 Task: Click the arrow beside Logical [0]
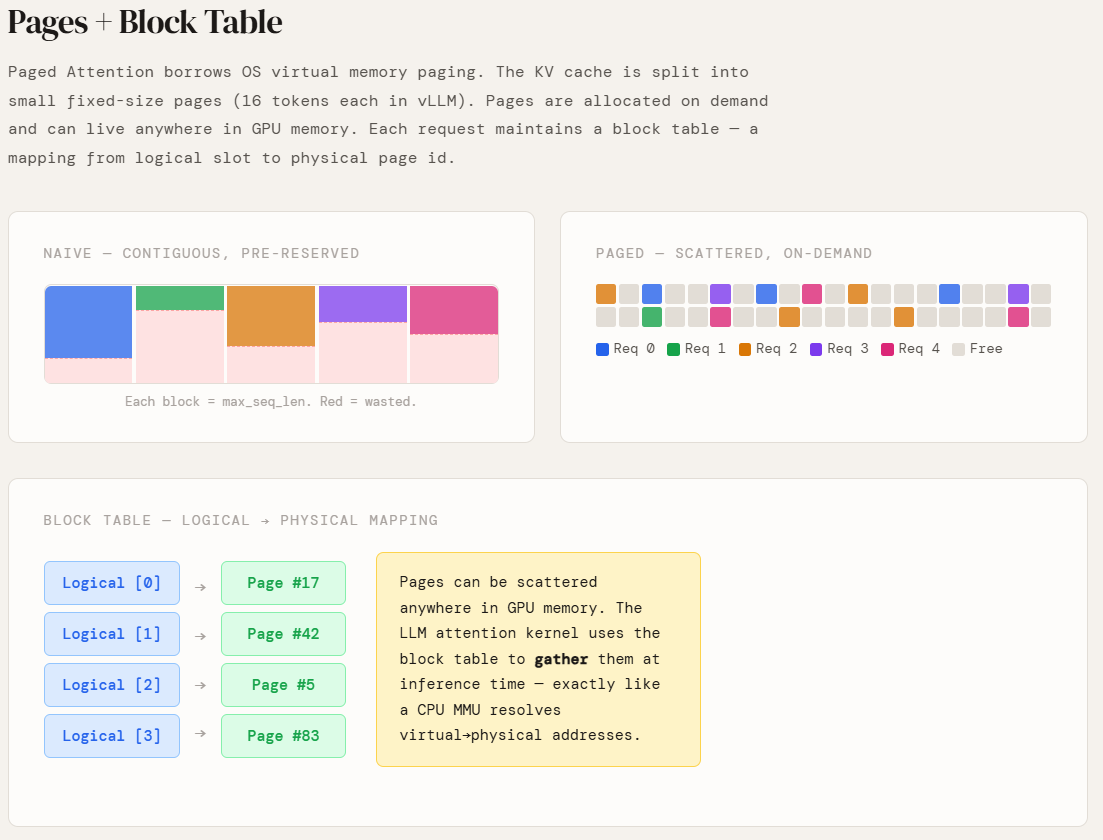200,586
